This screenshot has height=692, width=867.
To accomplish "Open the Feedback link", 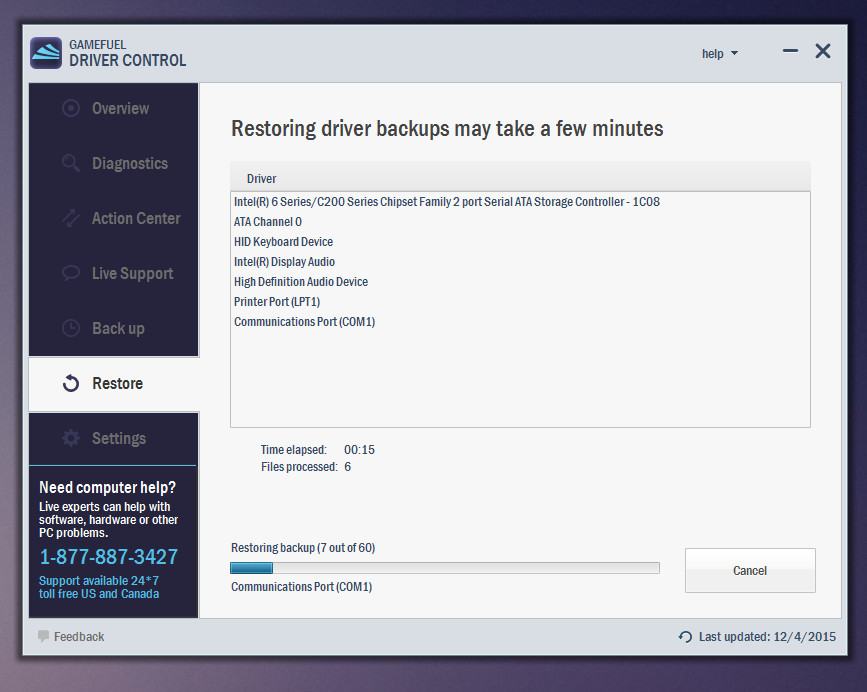I will 79,636.
